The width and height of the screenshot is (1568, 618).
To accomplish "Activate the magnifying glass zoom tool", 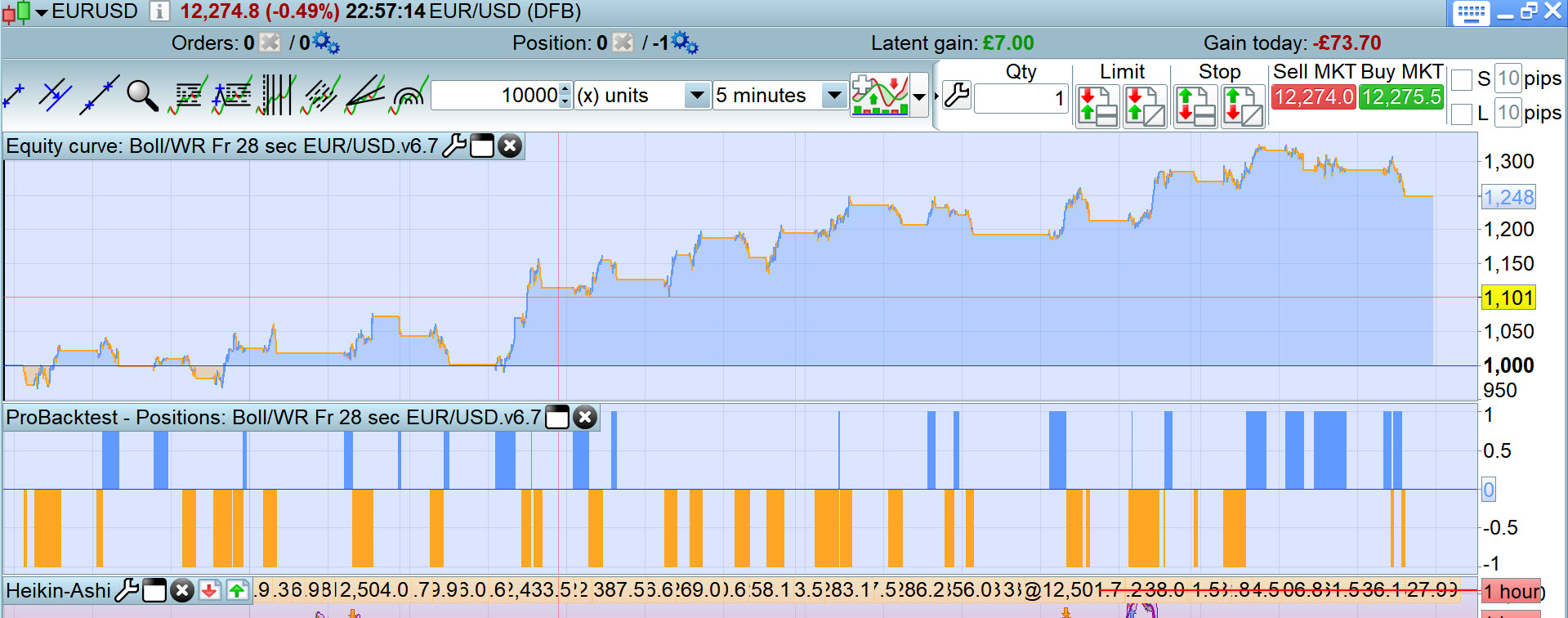I will point(142,96).
